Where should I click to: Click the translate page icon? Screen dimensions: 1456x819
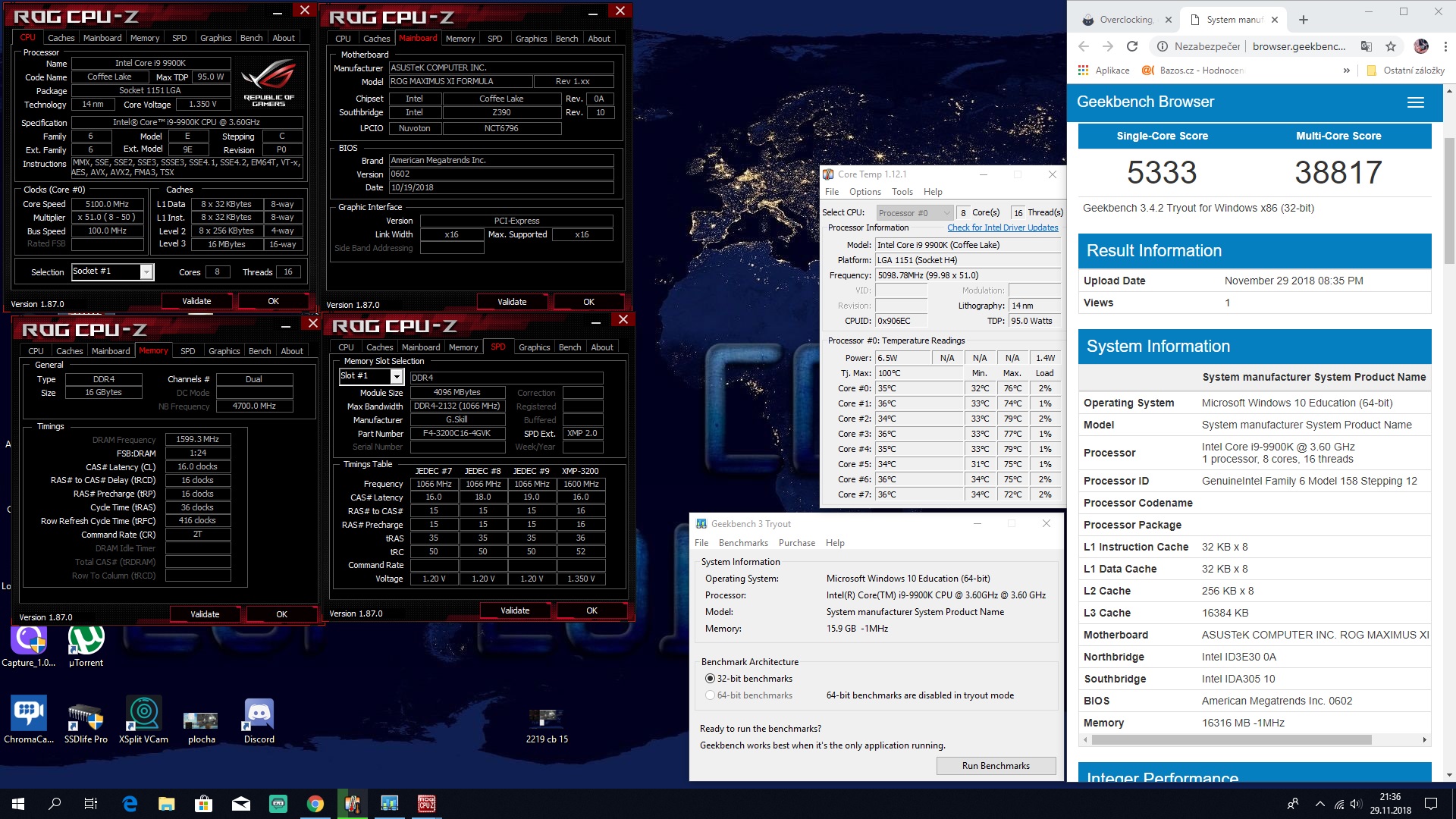[1367, 46]
